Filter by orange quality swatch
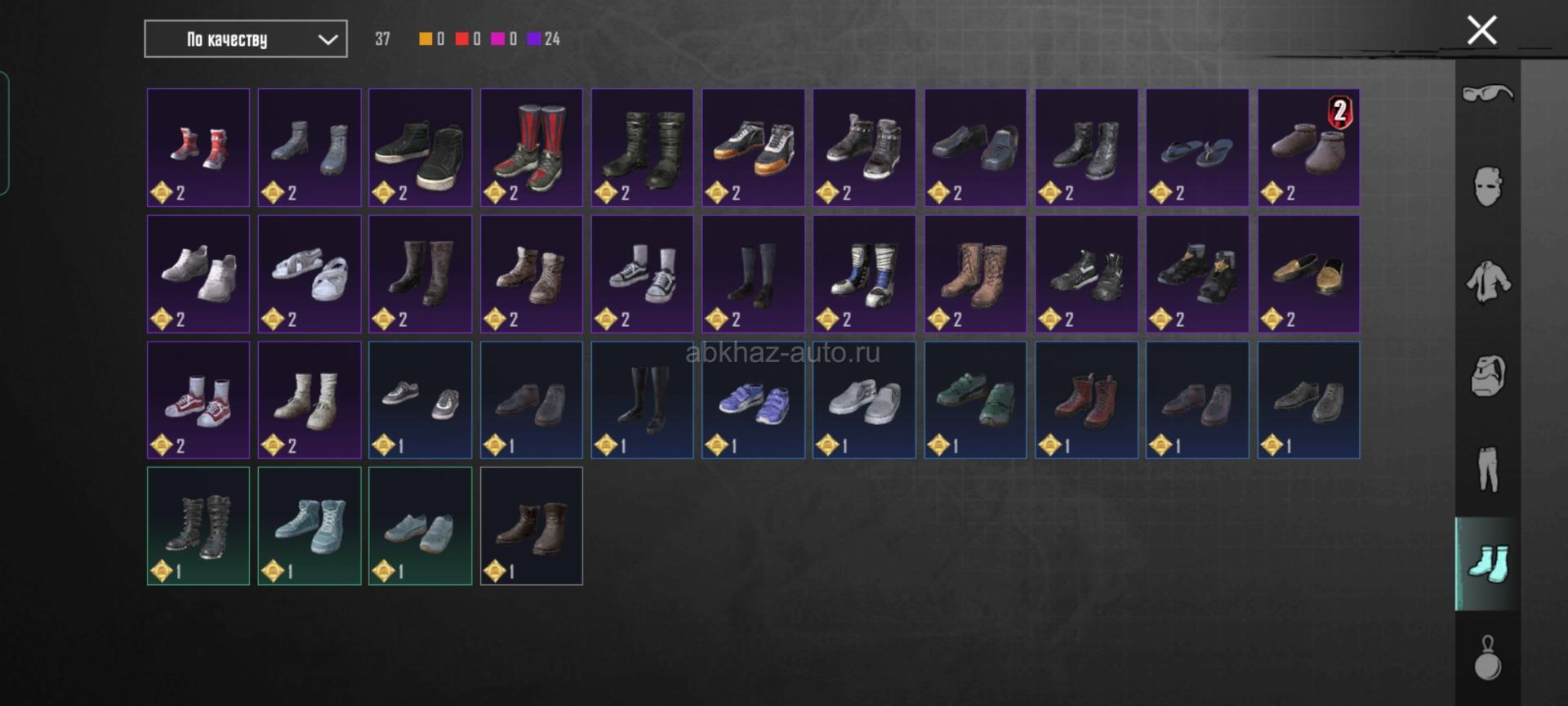The width and height of the screenshot is (1568, 706). click(425, 38)
